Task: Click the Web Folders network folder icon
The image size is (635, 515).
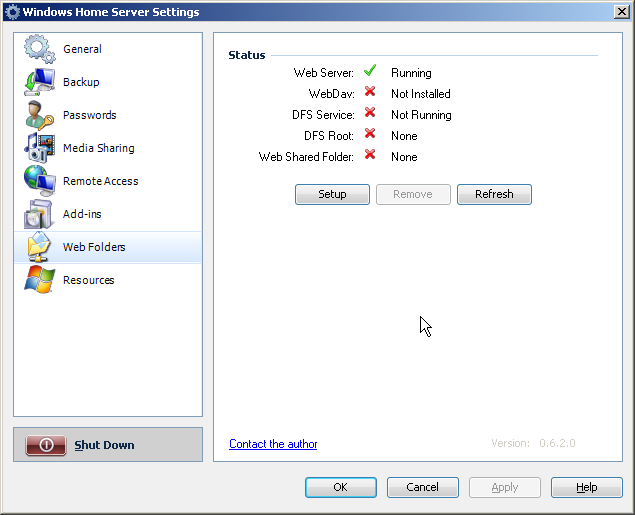Action: pos(39,247)
